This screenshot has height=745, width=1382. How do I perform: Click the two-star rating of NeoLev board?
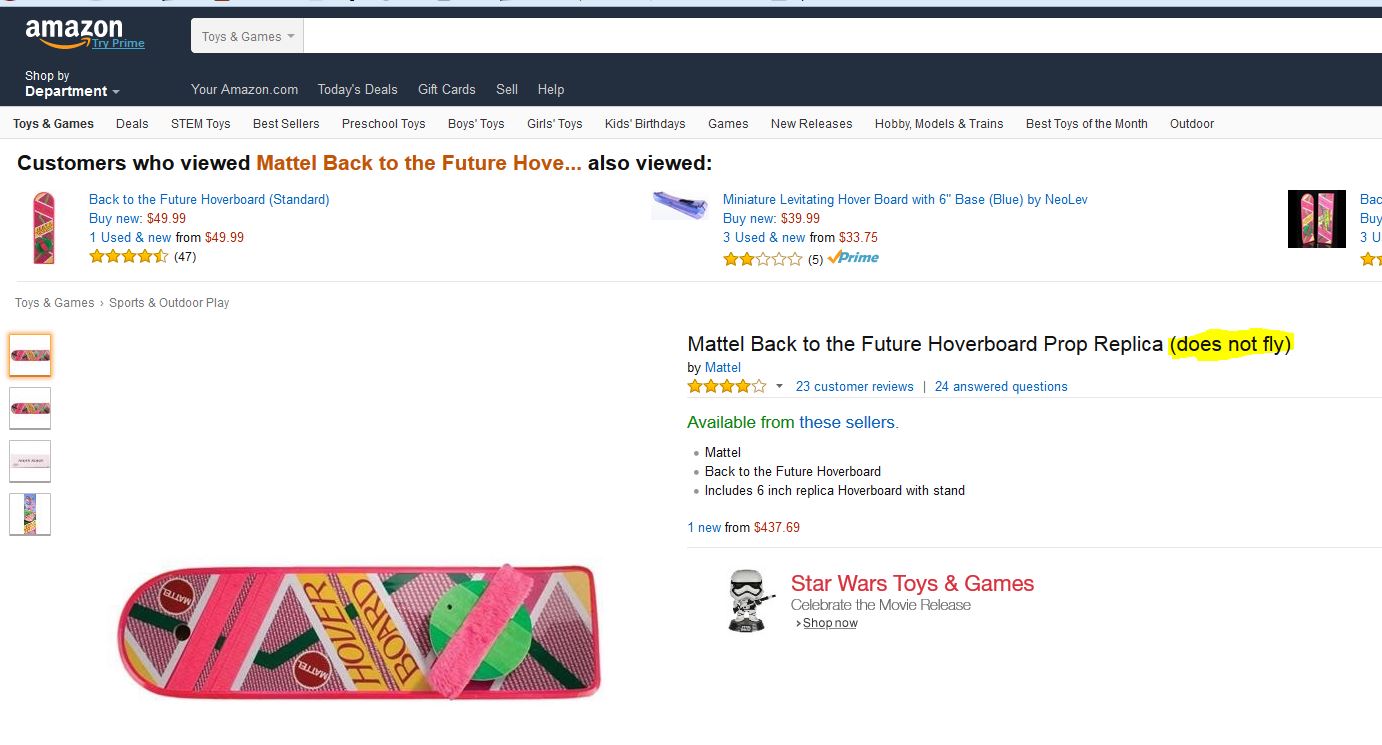point(762,259)
